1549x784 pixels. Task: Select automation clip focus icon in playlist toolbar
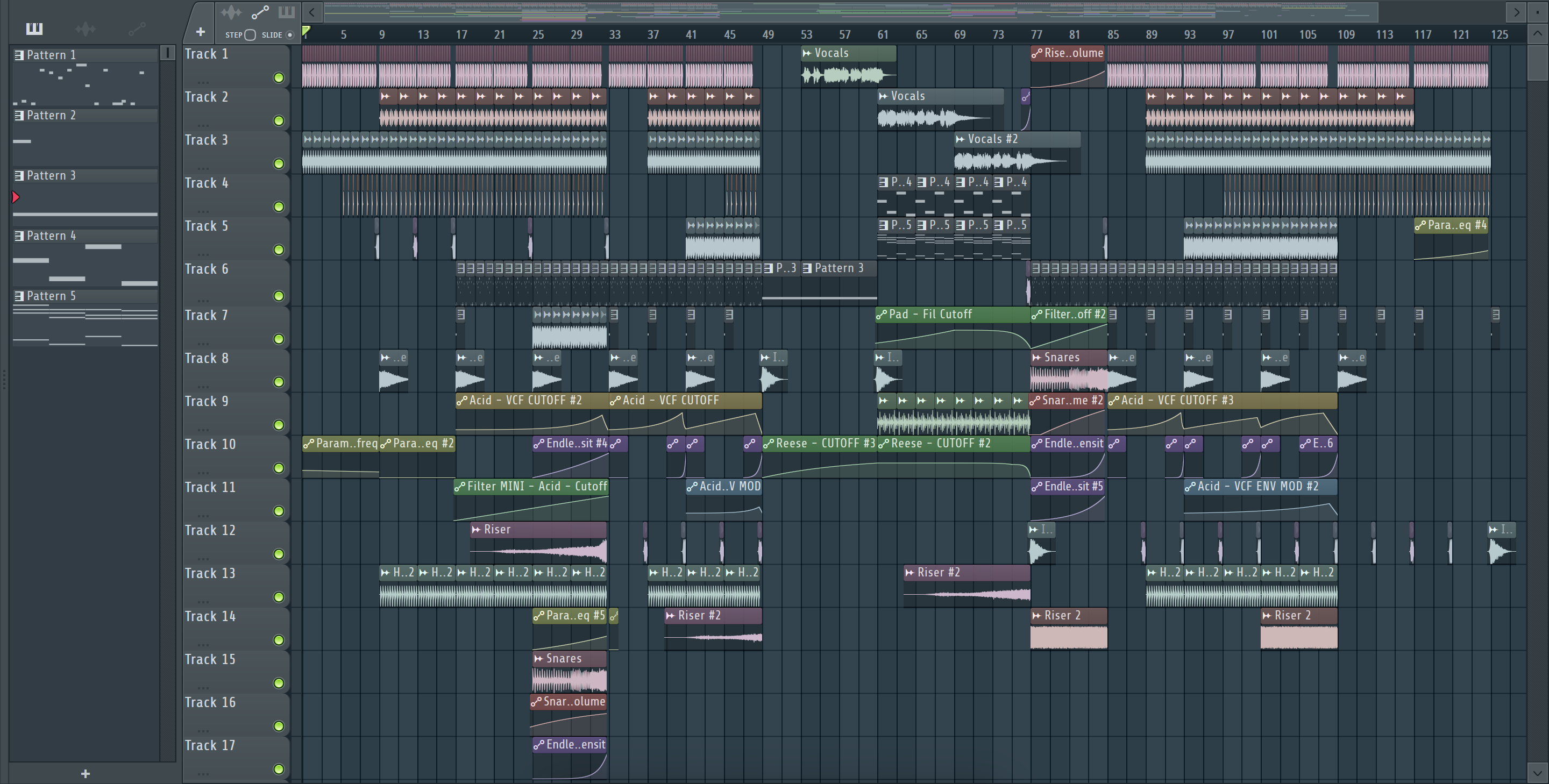(x=260, y=12)
